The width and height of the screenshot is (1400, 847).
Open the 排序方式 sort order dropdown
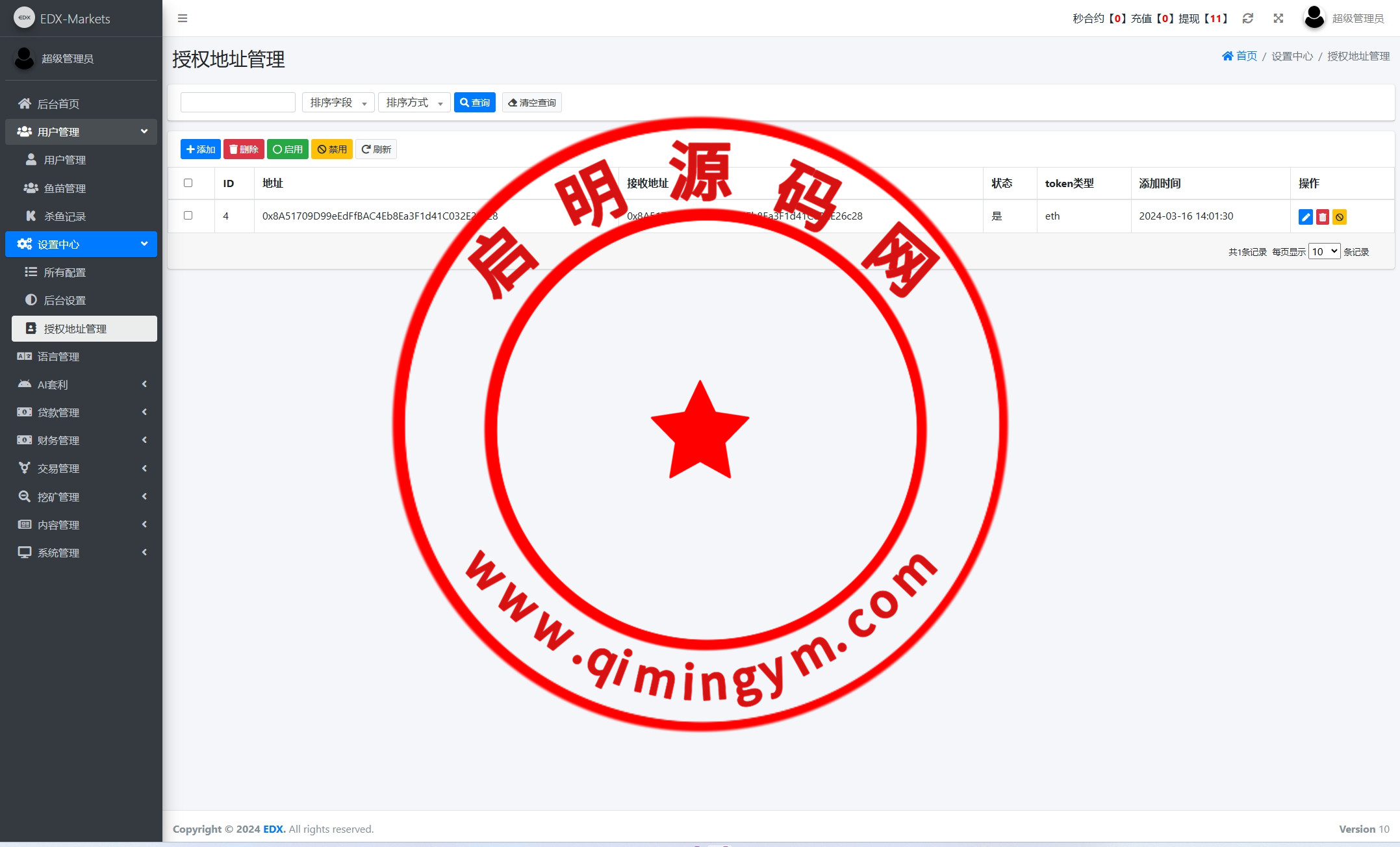[x=414, y=103]
